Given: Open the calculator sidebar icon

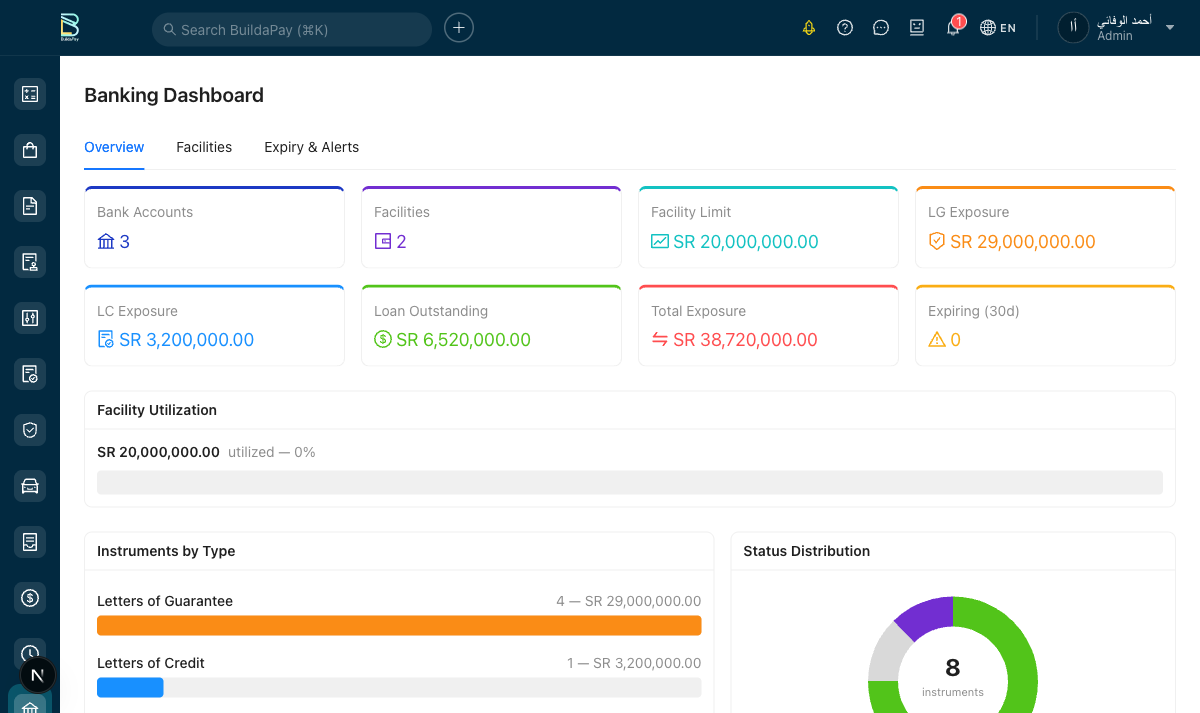Looking at the screenshot, I should (x=30, y=94).
